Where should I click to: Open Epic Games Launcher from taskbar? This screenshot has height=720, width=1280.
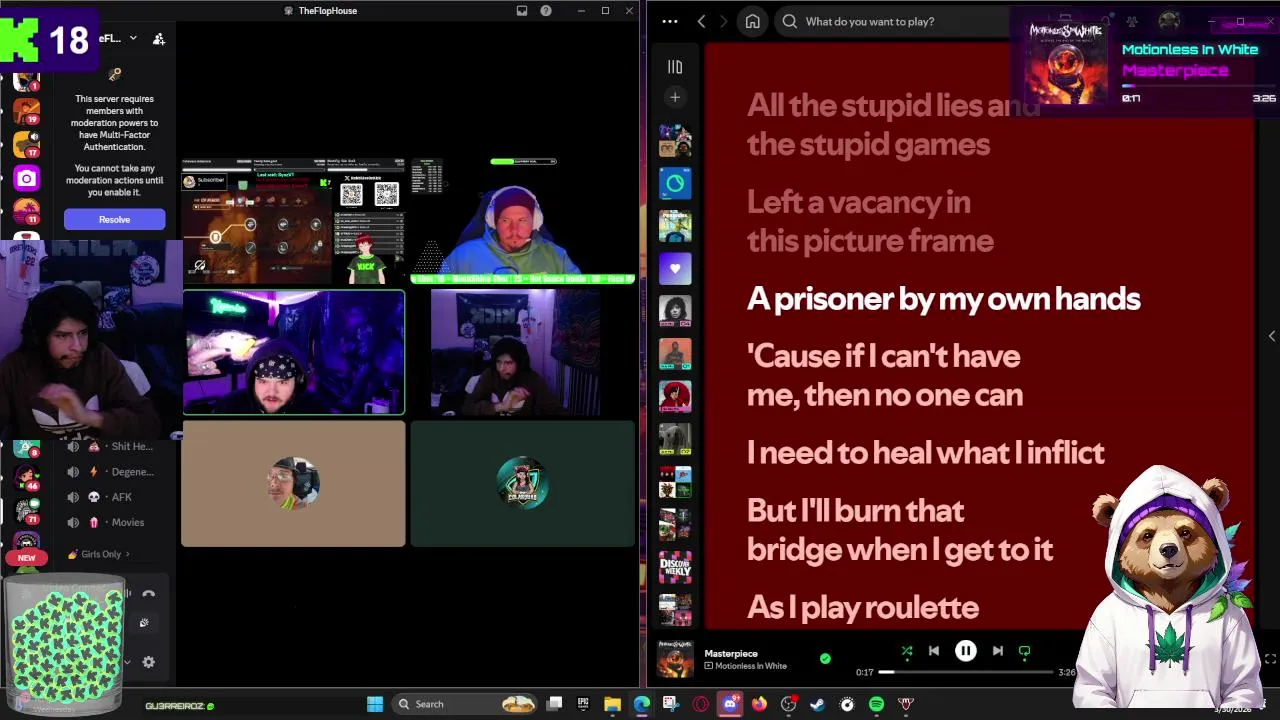(583, 704)
